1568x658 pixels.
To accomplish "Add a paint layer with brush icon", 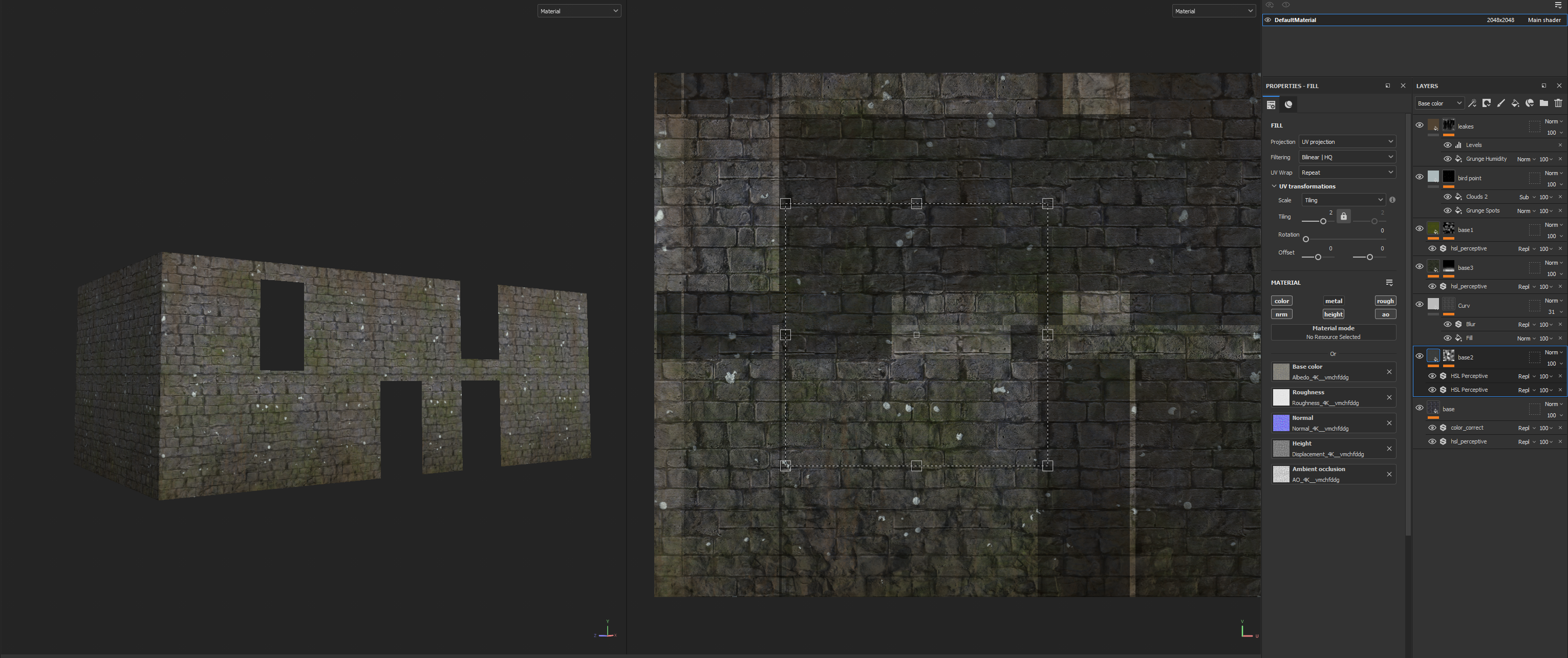I will coord(1501,103).
